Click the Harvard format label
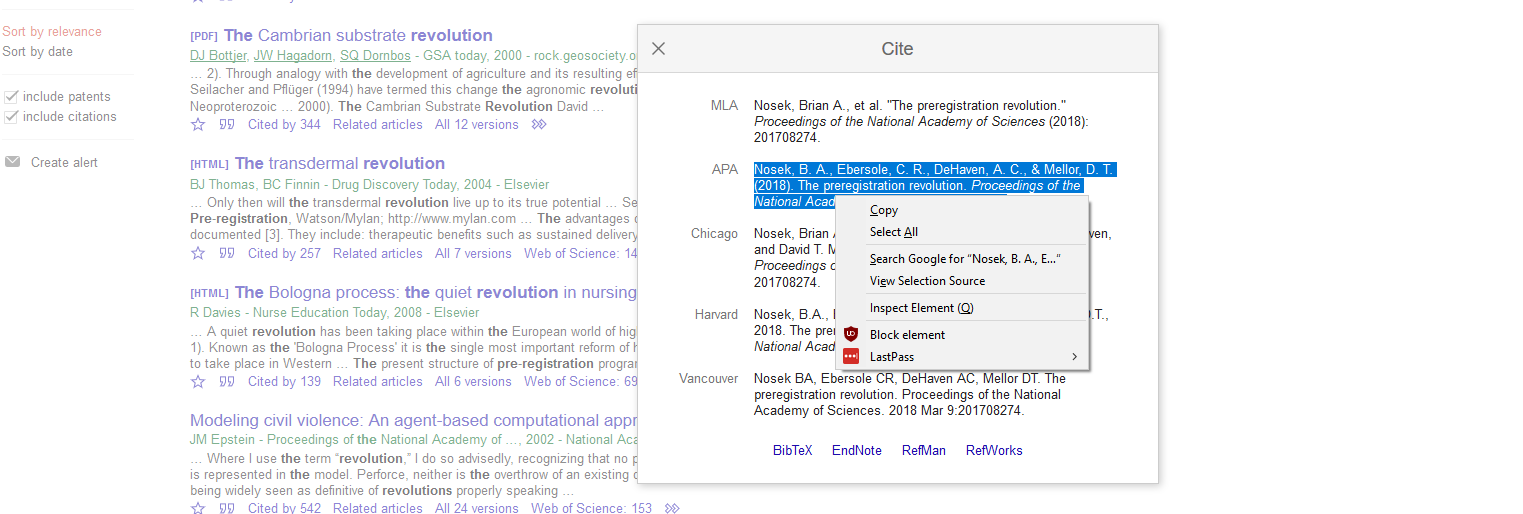 pyautogui.click(x=716, y=315)
